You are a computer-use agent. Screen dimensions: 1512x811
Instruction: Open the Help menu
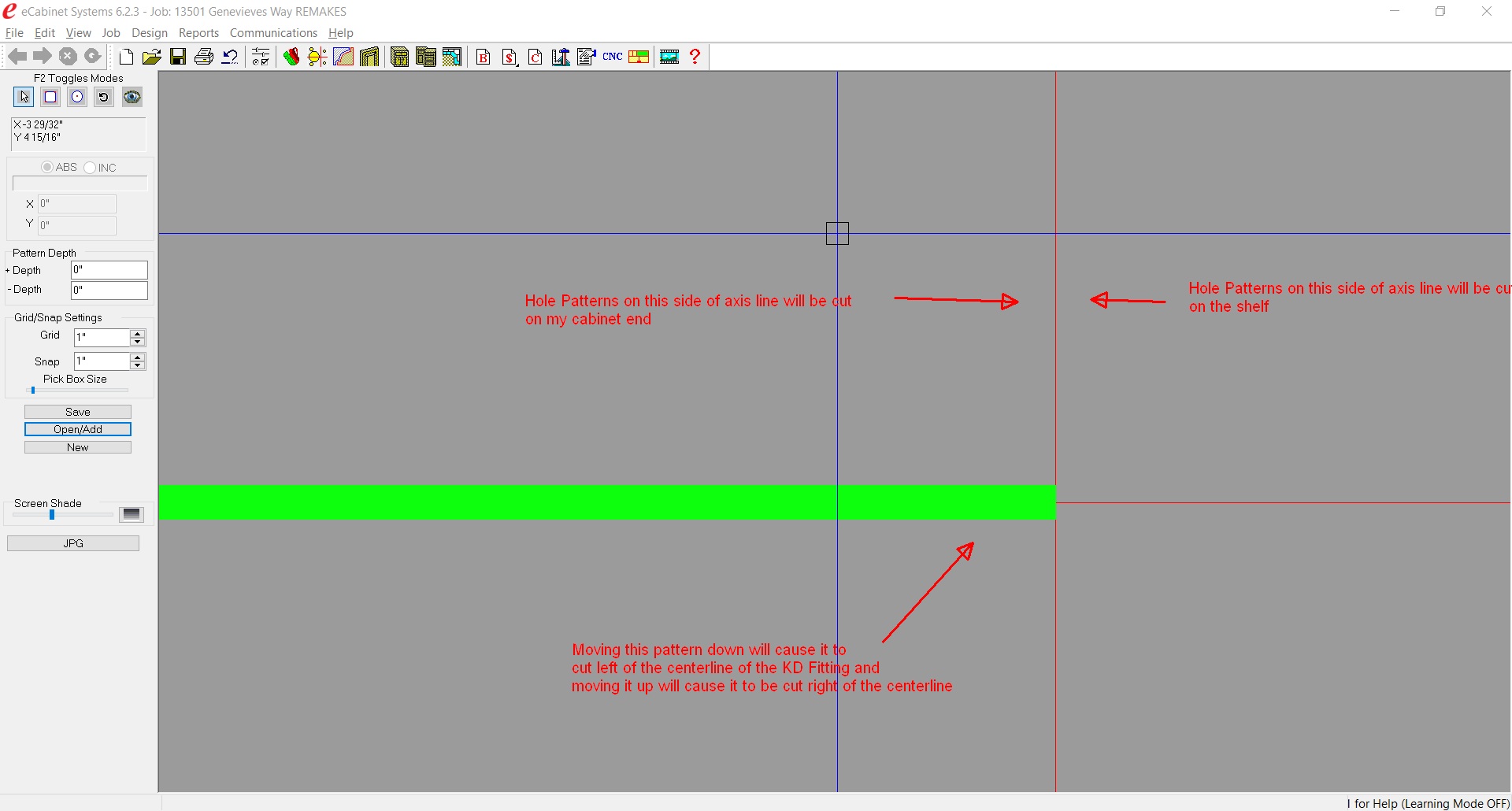341,33
